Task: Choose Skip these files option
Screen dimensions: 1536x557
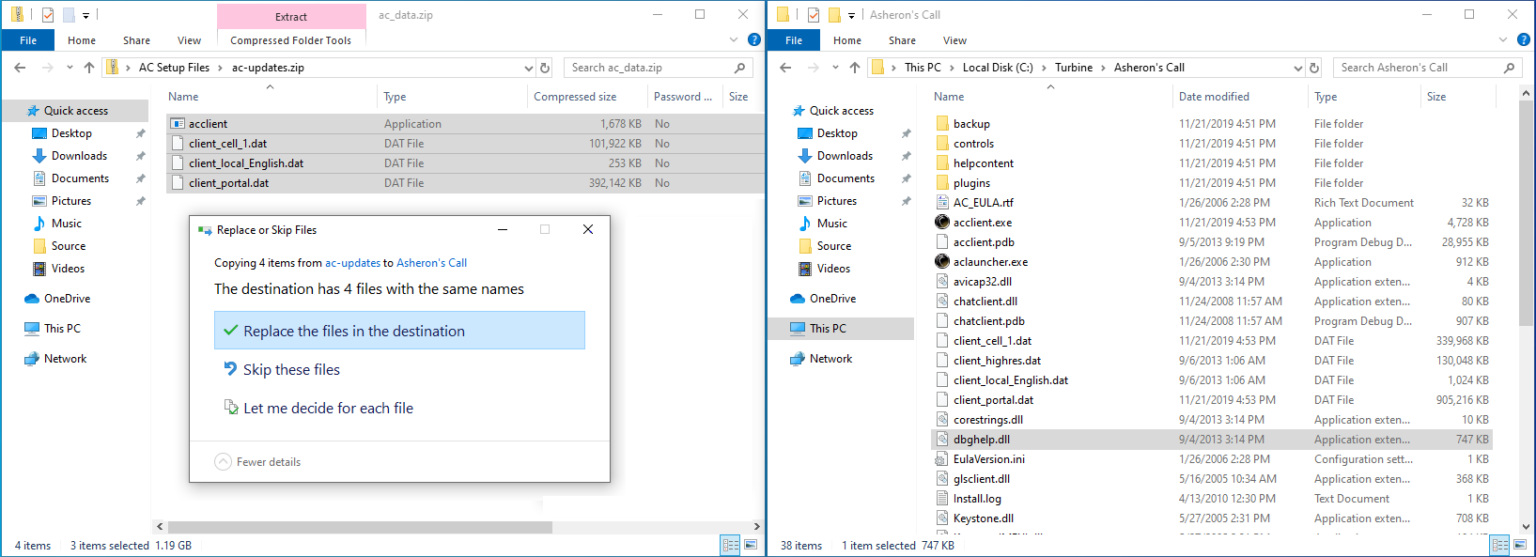Action: point(291,370)
